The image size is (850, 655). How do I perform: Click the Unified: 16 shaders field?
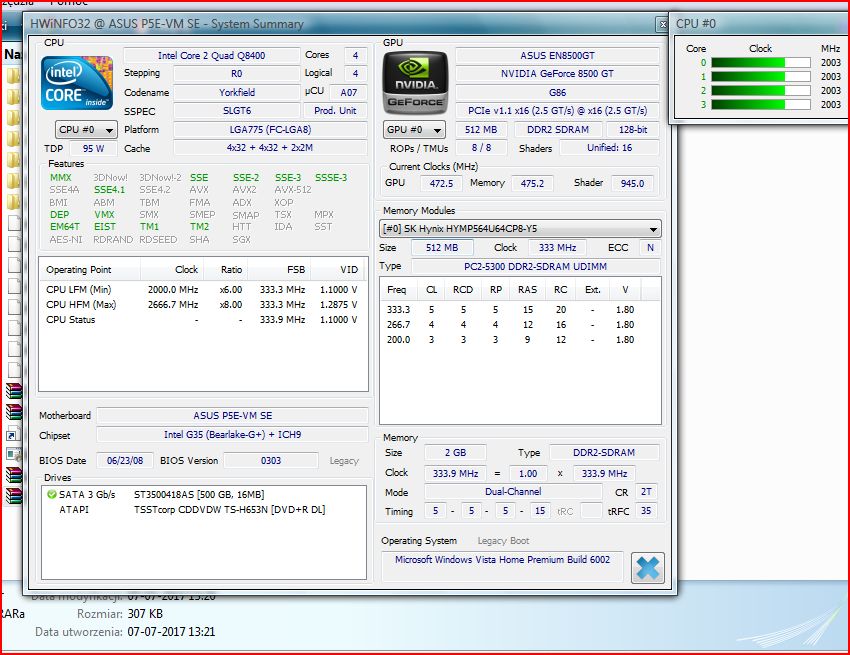[609, 147]
